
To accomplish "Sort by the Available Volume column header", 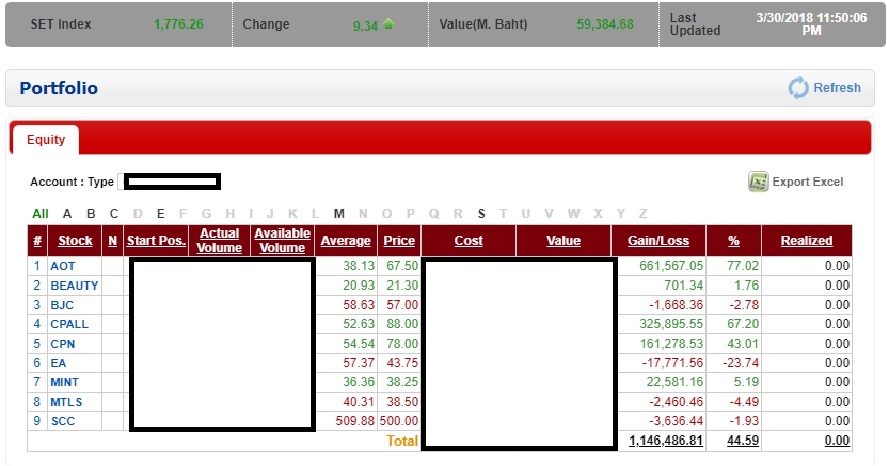I will coord(282,240).
